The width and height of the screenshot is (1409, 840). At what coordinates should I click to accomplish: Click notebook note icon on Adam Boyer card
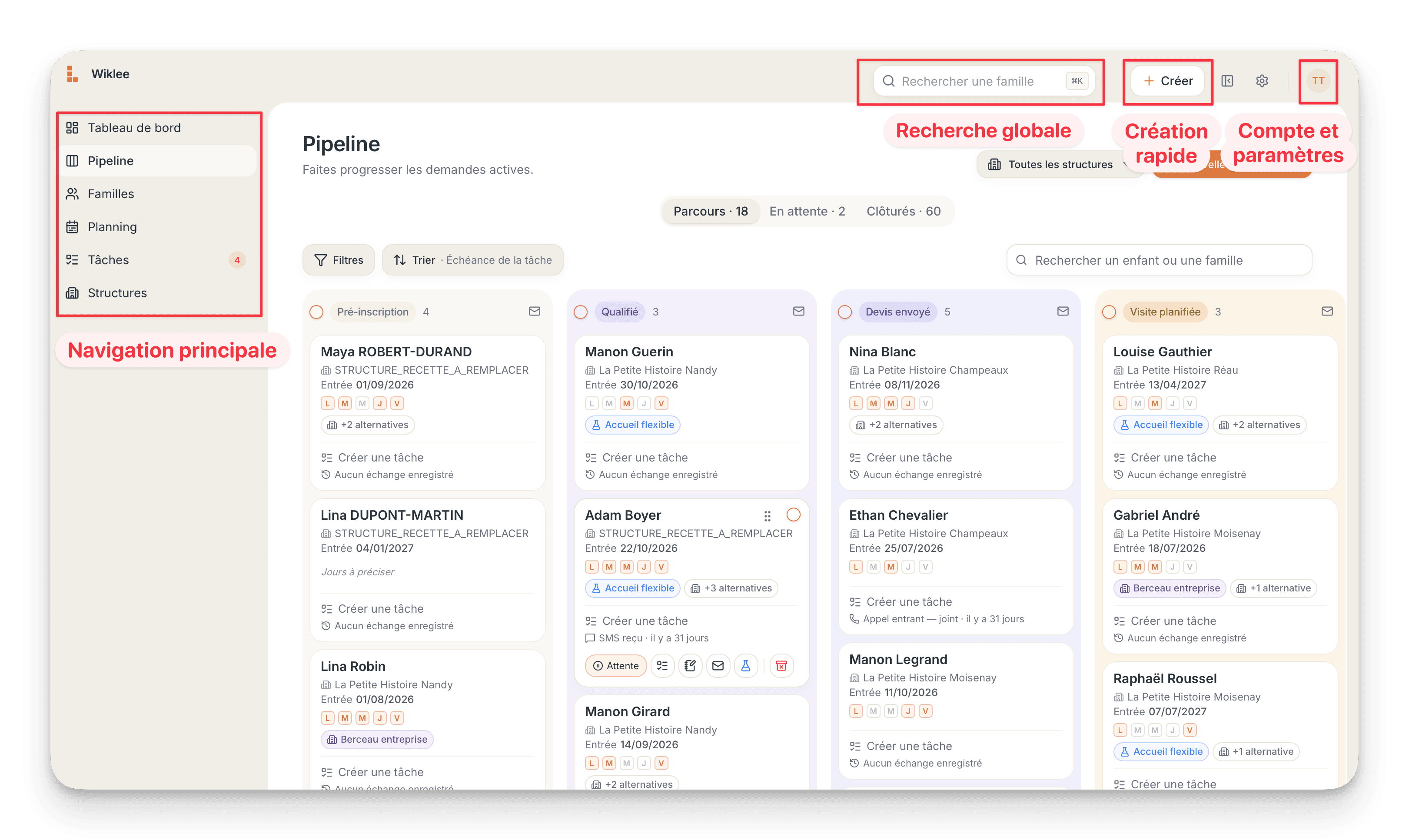pyautogui.click(x=690, y=666)
